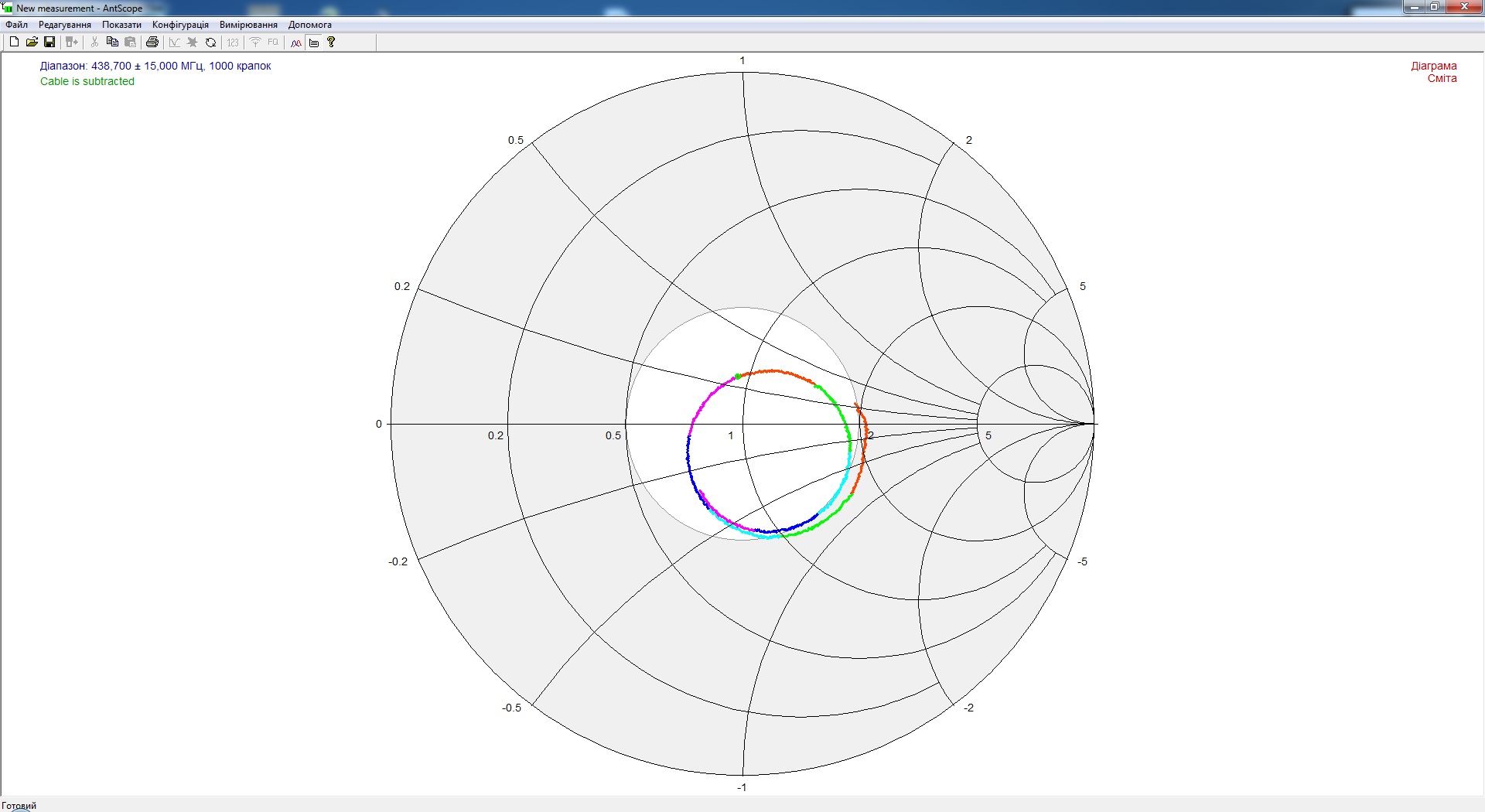Screen dimensions: 1485x812
Task: Print the chart using the printer icon
Action: tap(152, 43)
